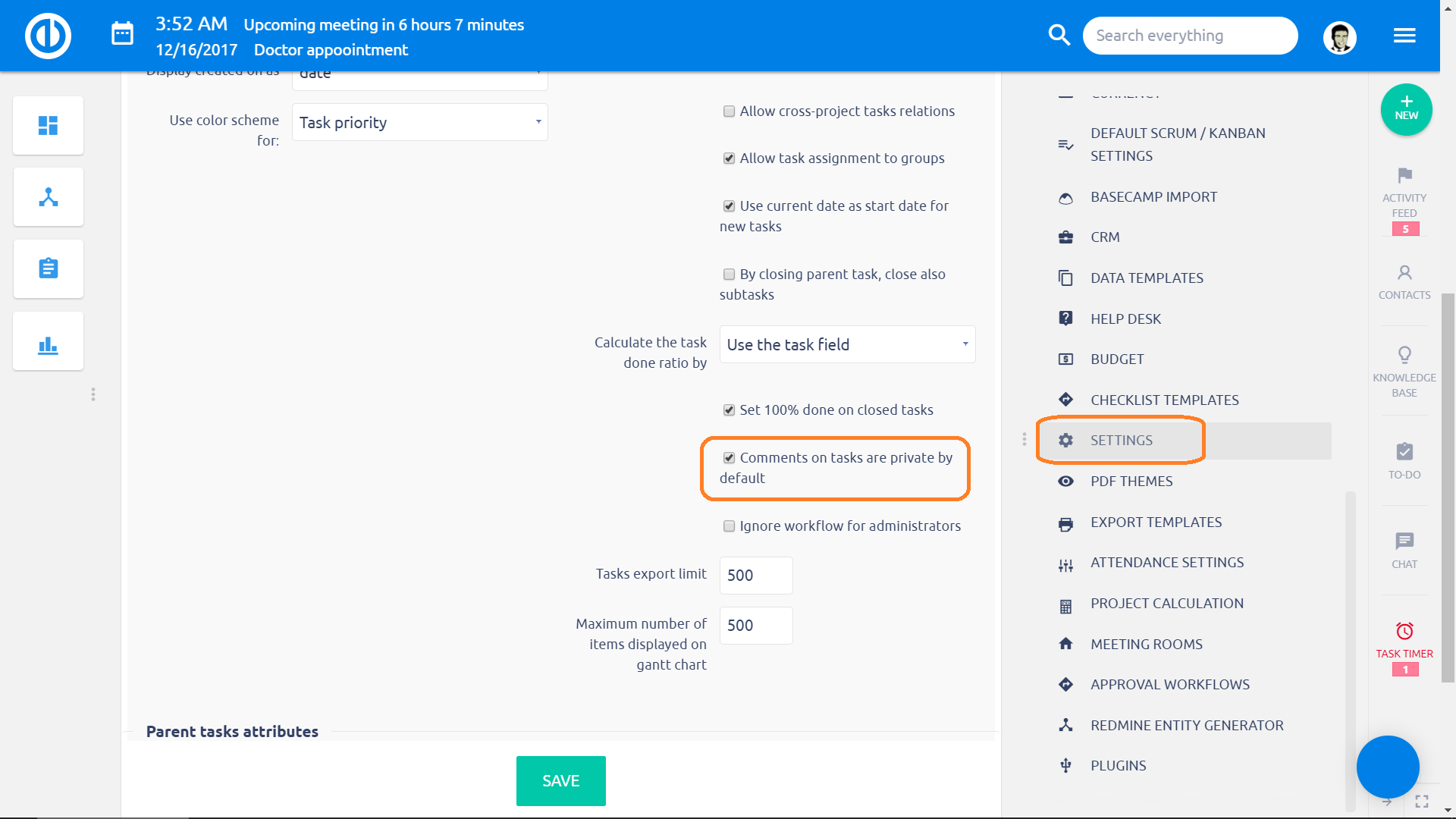1456x819 pixels.
Task: Click the green SAVE button
Action: (x=560, y=781)
